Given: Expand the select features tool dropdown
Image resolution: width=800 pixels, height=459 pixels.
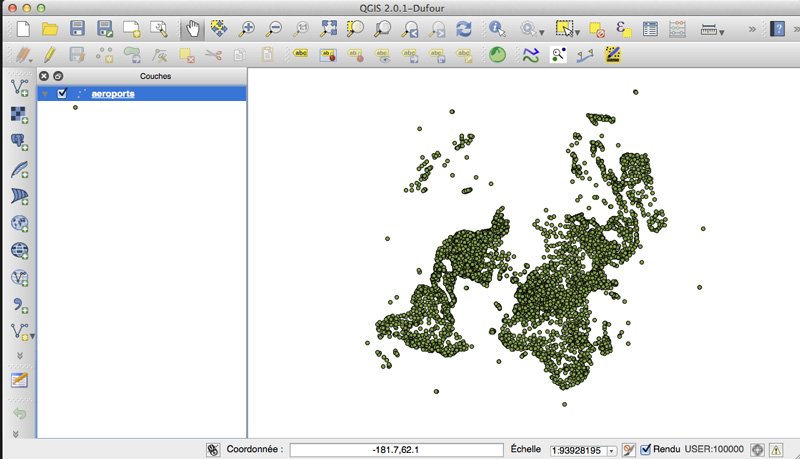Looking at the screenshot, I should tap(578, 31).
